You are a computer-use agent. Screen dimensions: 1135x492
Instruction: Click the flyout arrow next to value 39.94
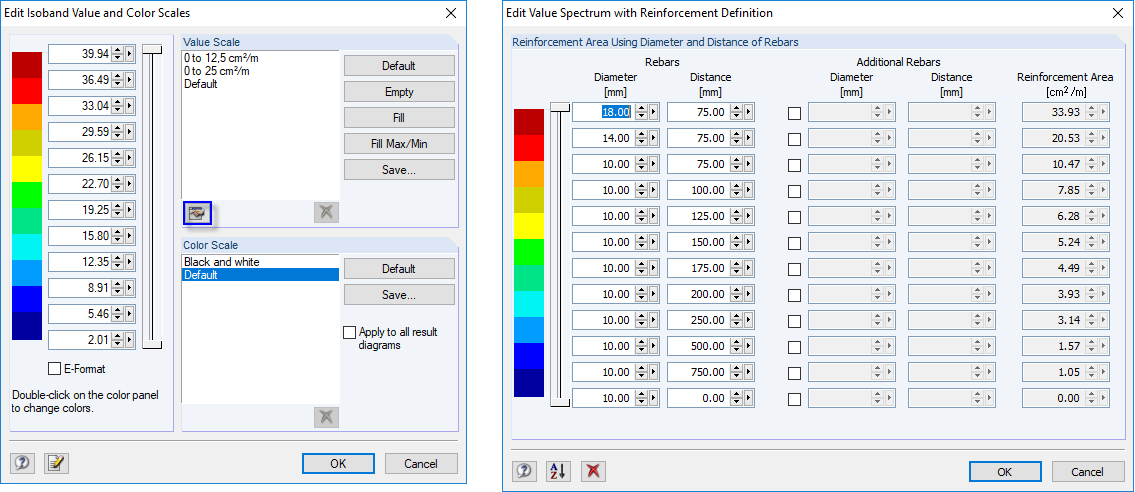(x=130, y=54)
